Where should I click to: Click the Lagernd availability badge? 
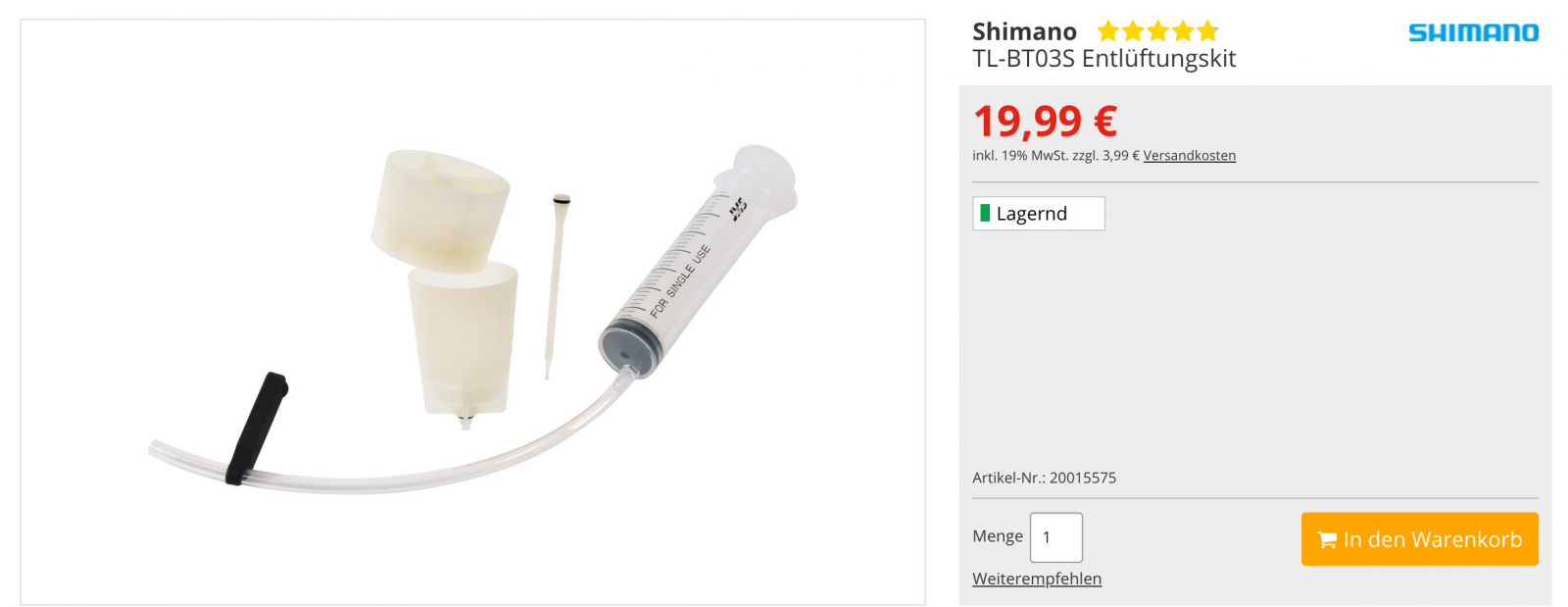point(1038,214)
